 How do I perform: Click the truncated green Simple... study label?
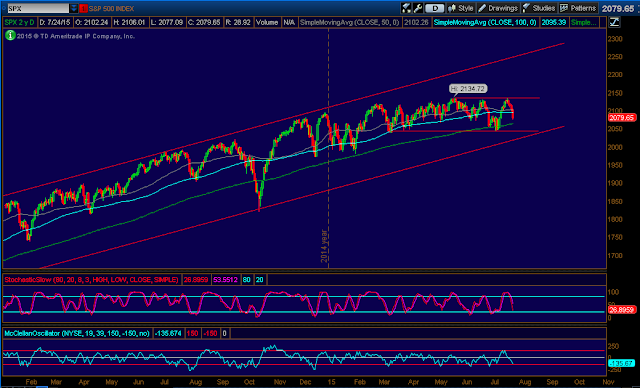pyautogui.click(x=584, y=22)
